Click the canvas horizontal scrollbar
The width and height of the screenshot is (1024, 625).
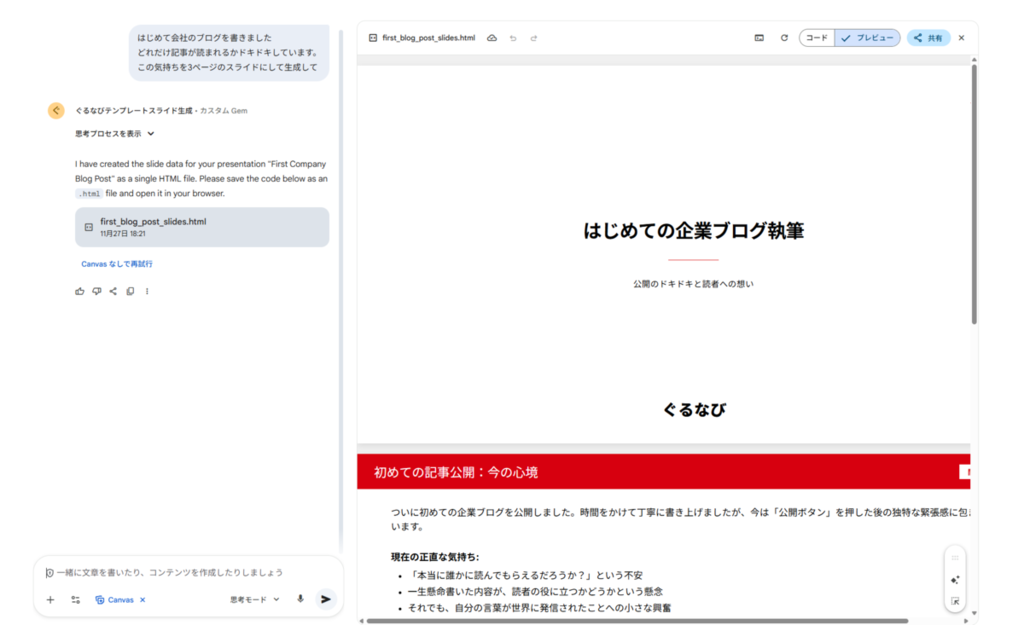pyautogui.click(x=637, y=621)
